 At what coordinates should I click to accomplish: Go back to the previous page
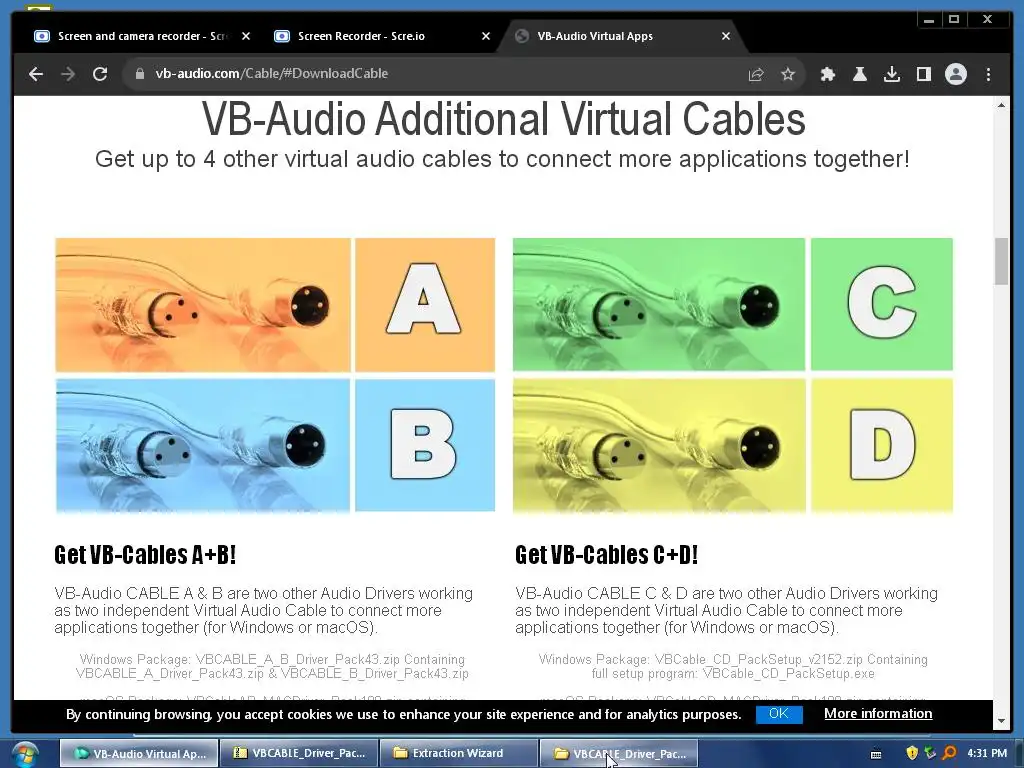point(36,74)
